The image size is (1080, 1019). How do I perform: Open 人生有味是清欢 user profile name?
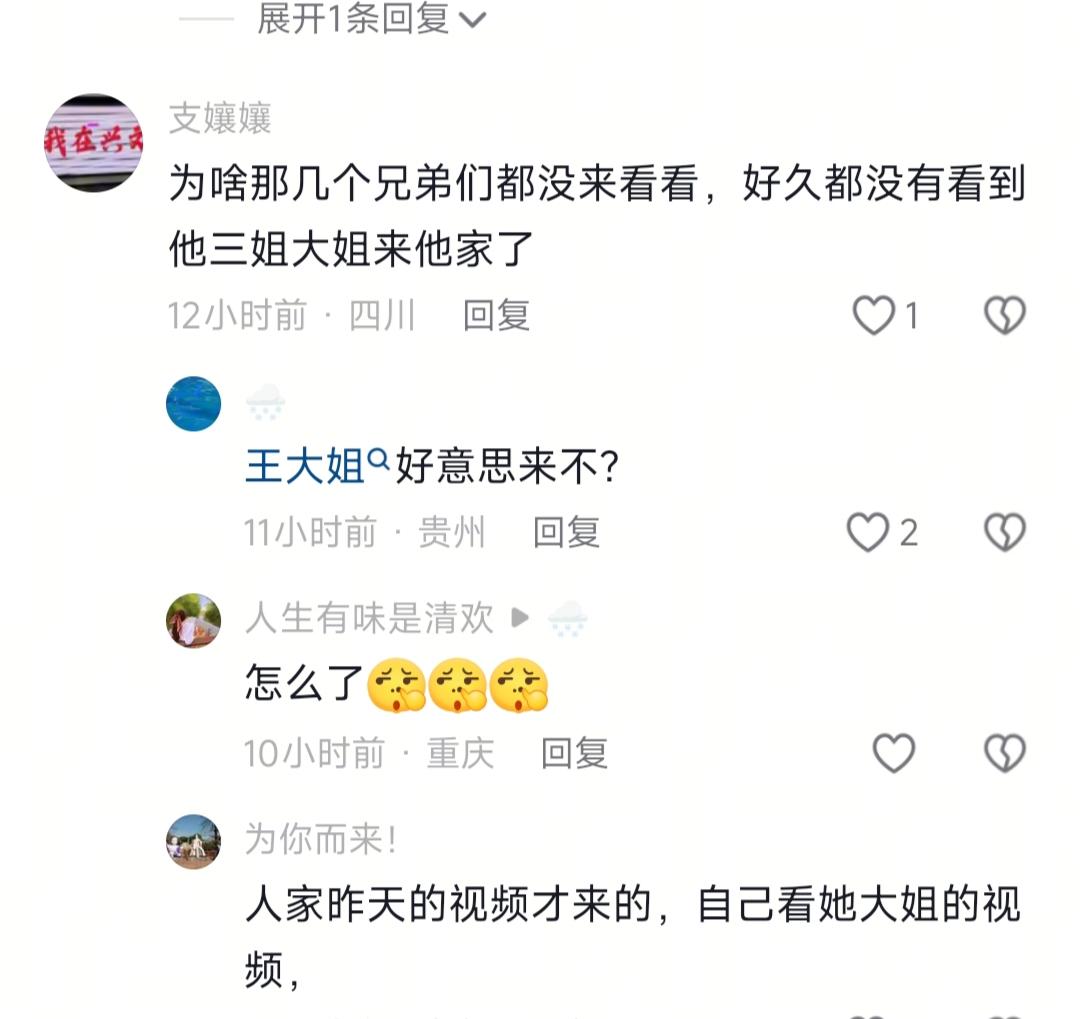(369, 617)
